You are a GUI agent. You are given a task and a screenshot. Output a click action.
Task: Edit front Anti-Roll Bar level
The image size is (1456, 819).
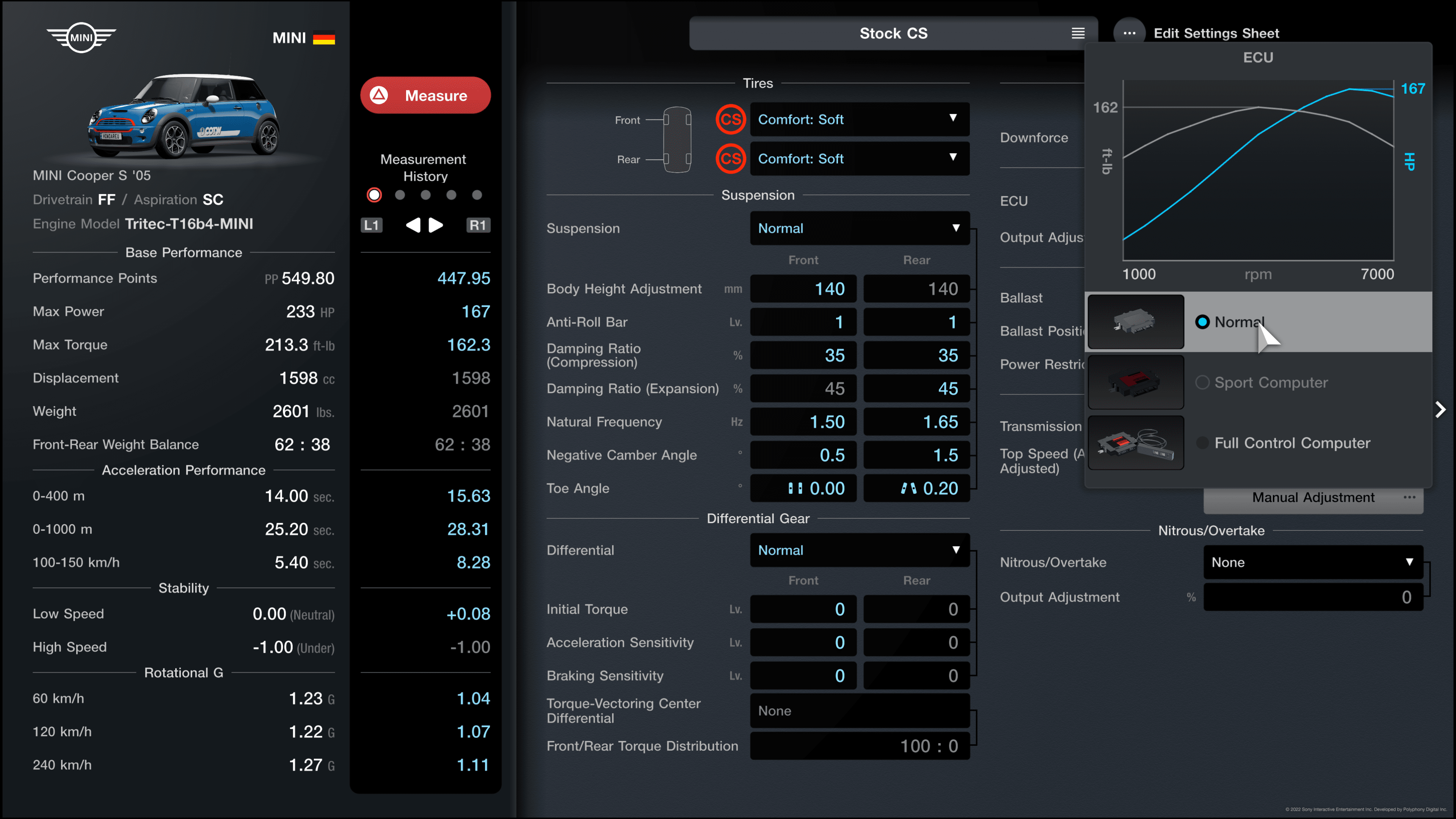point(803,322)
